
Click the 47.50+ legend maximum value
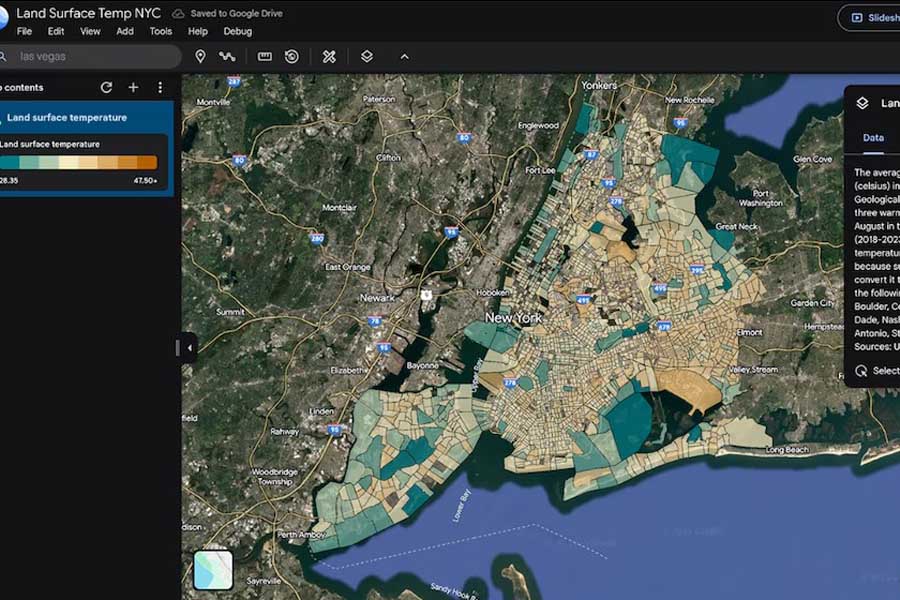click(x=145, y=180)
